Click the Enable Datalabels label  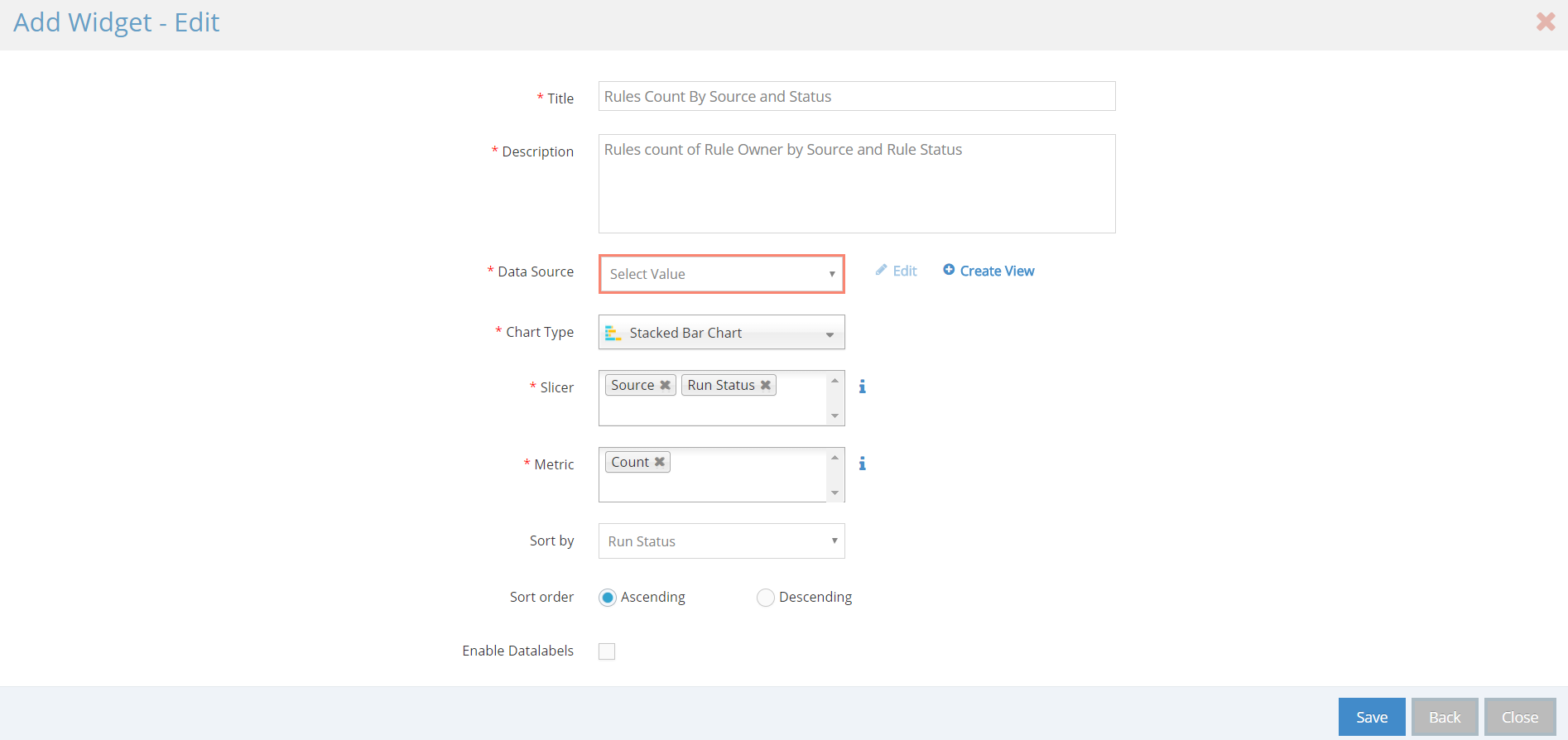click(x=517, y=651)
